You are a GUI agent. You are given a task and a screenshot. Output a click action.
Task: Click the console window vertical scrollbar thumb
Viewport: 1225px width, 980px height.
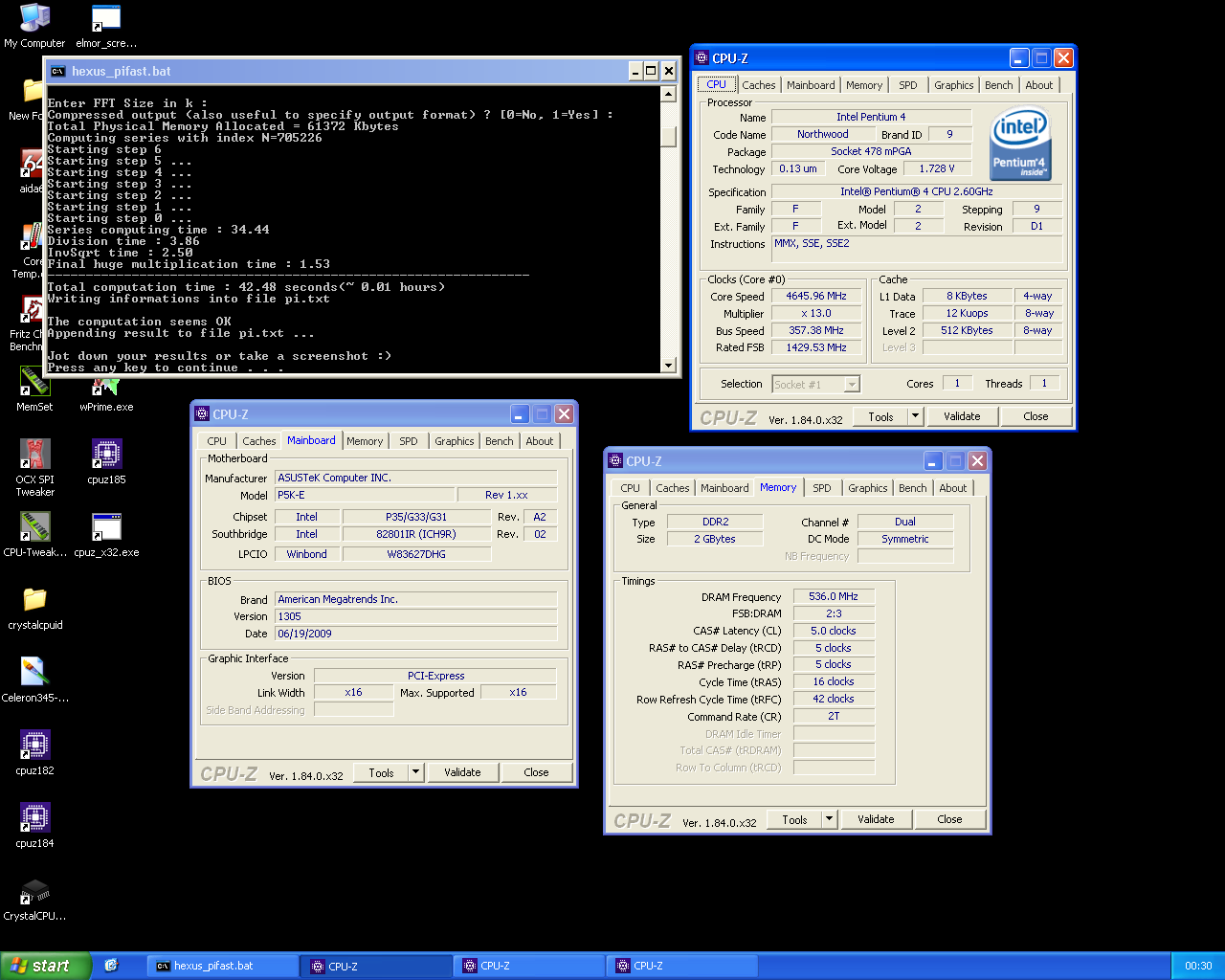click(x=669, y=137)
